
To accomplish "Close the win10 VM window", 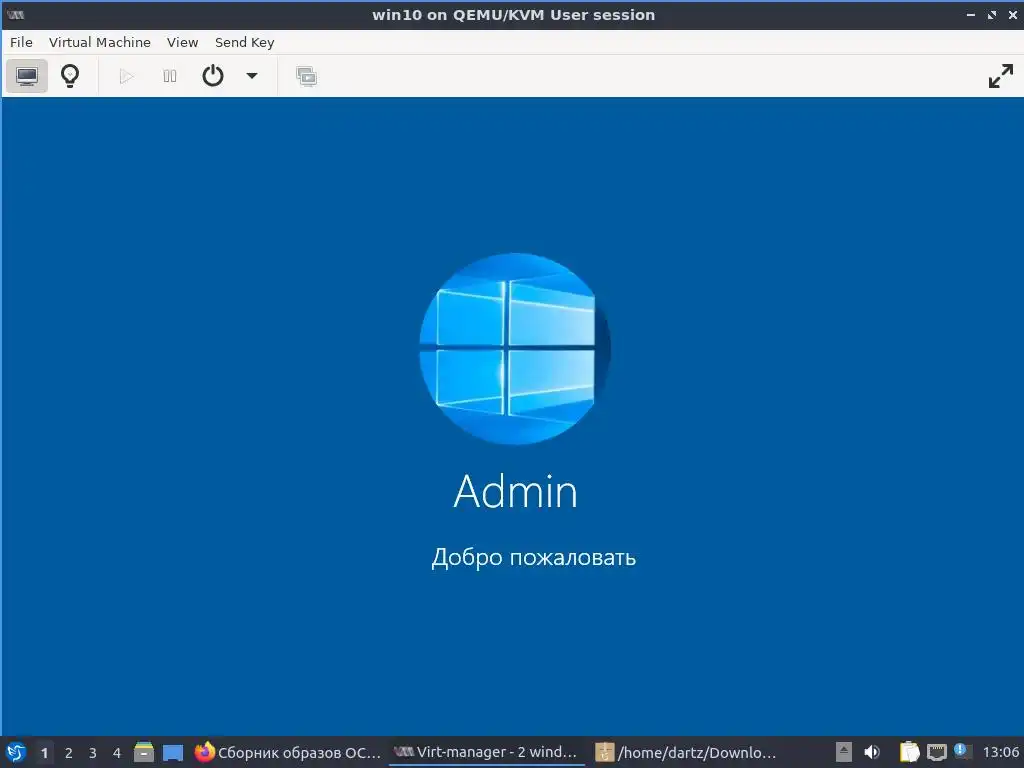I will click(1013, 14).
